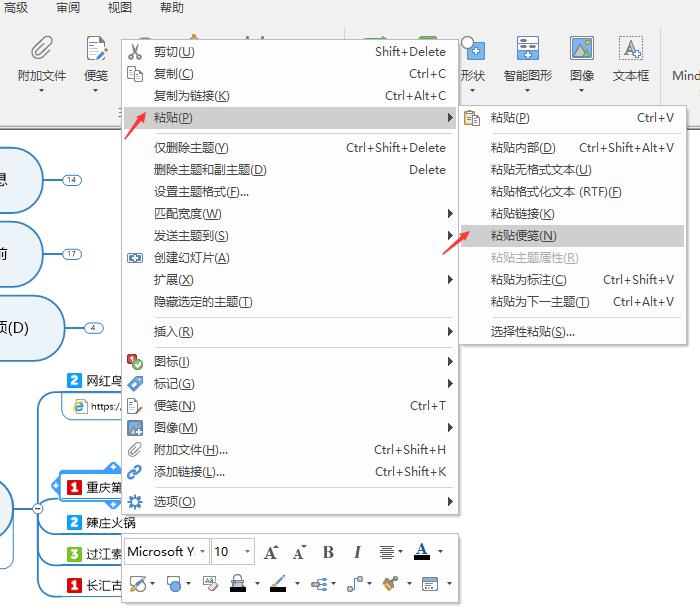Click the topic shape icon in mini toolbar
This screenshot has width=700, height=616.
point(174,583)
